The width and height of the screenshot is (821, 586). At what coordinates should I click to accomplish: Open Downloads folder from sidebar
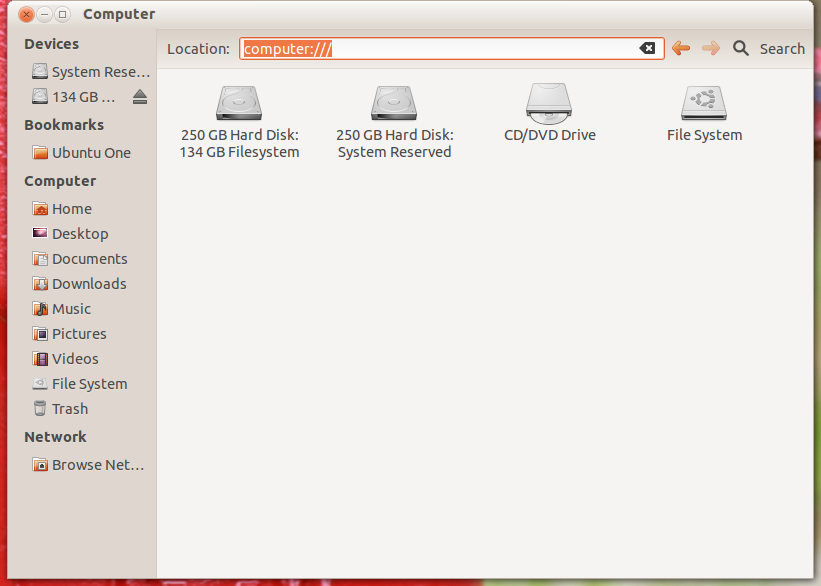click(88, 284)
